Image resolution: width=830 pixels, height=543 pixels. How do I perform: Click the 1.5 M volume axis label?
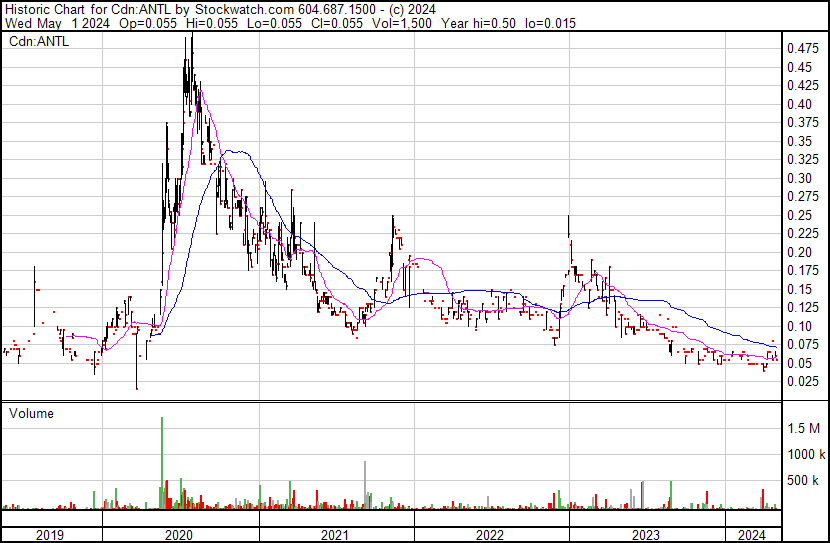[803, 428]
